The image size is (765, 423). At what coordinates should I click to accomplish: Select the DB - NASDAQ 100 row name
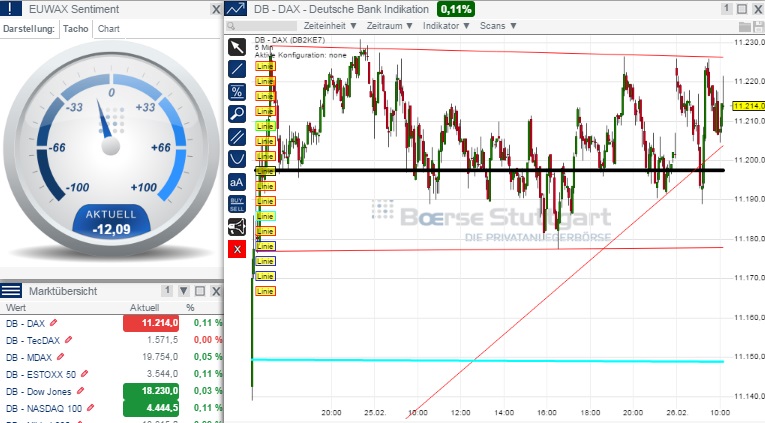pos(44,408)
